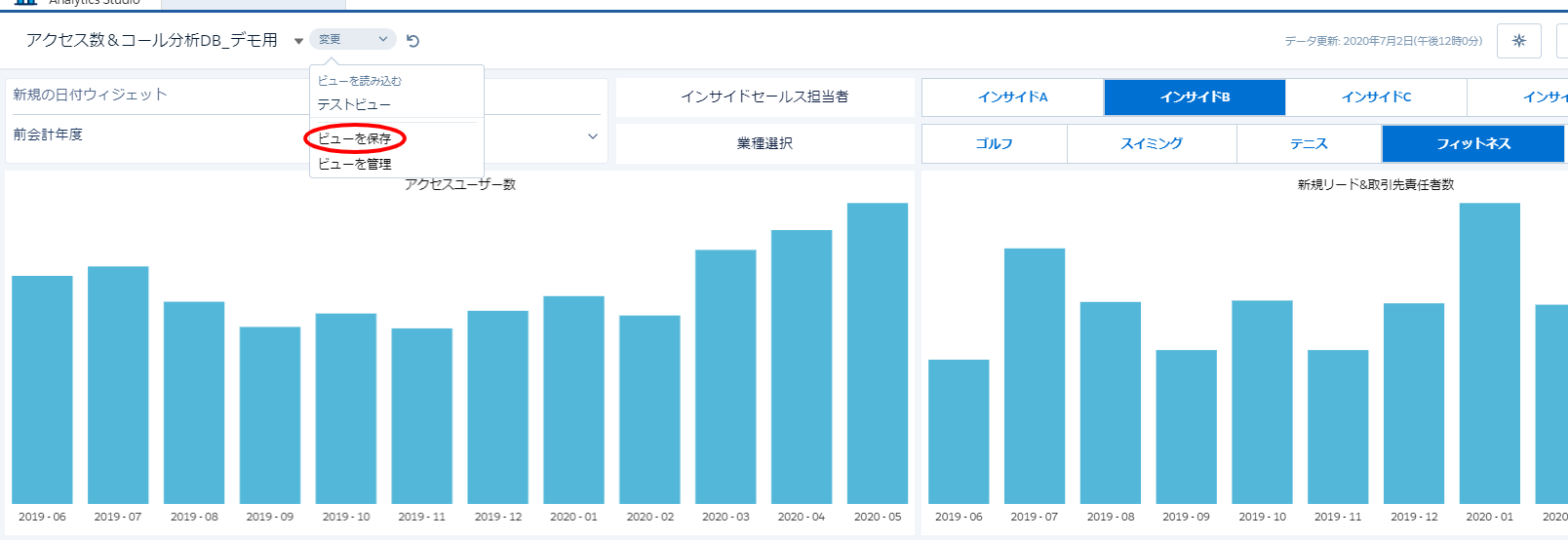Click the reset view undo arrow icon
This screenshot has height=540, width=1568.
click(412, 41)
